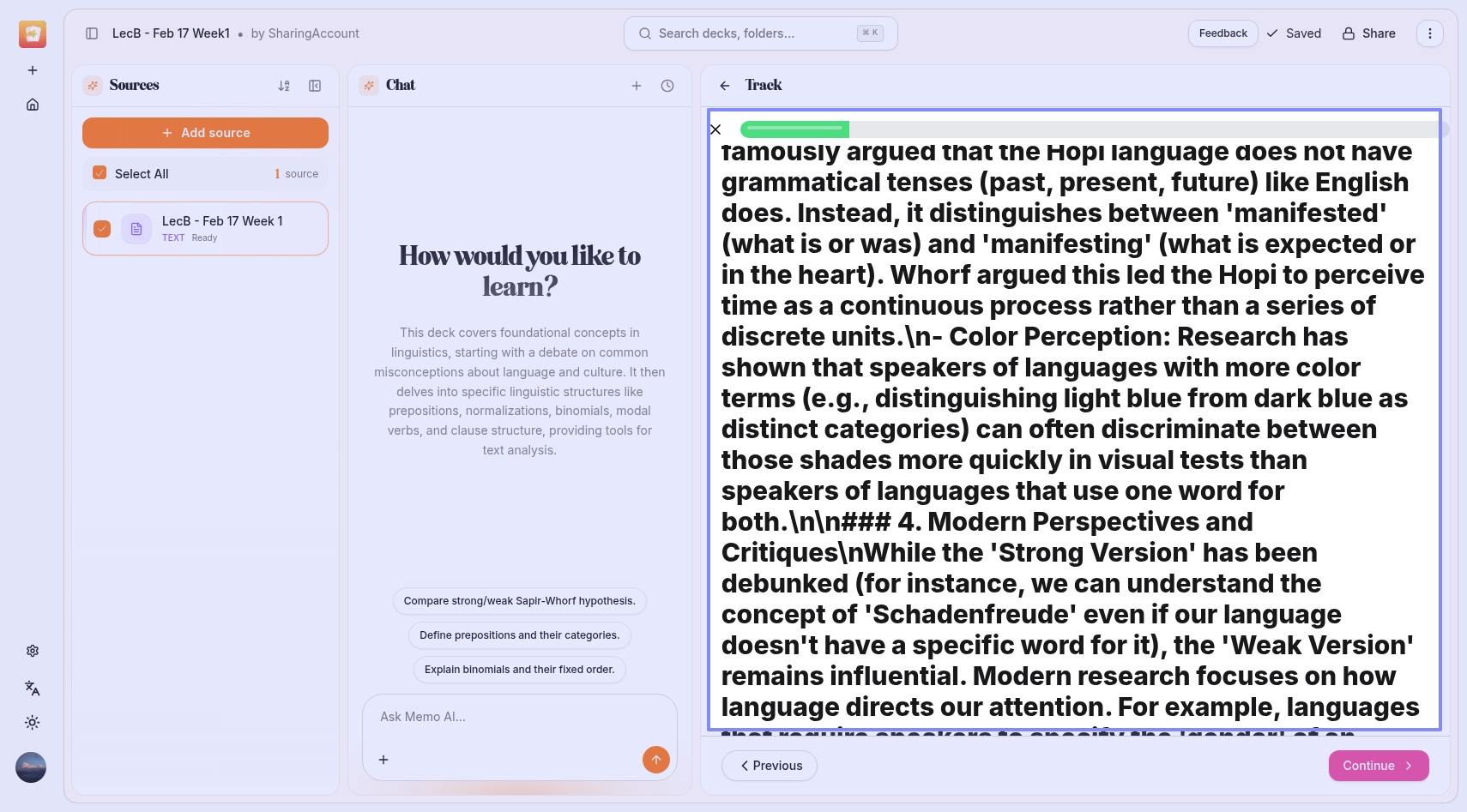Go back with the Track arrow
Image resolution: width=1467 pixels, height=812 pixels.
(x=725, y=86)
